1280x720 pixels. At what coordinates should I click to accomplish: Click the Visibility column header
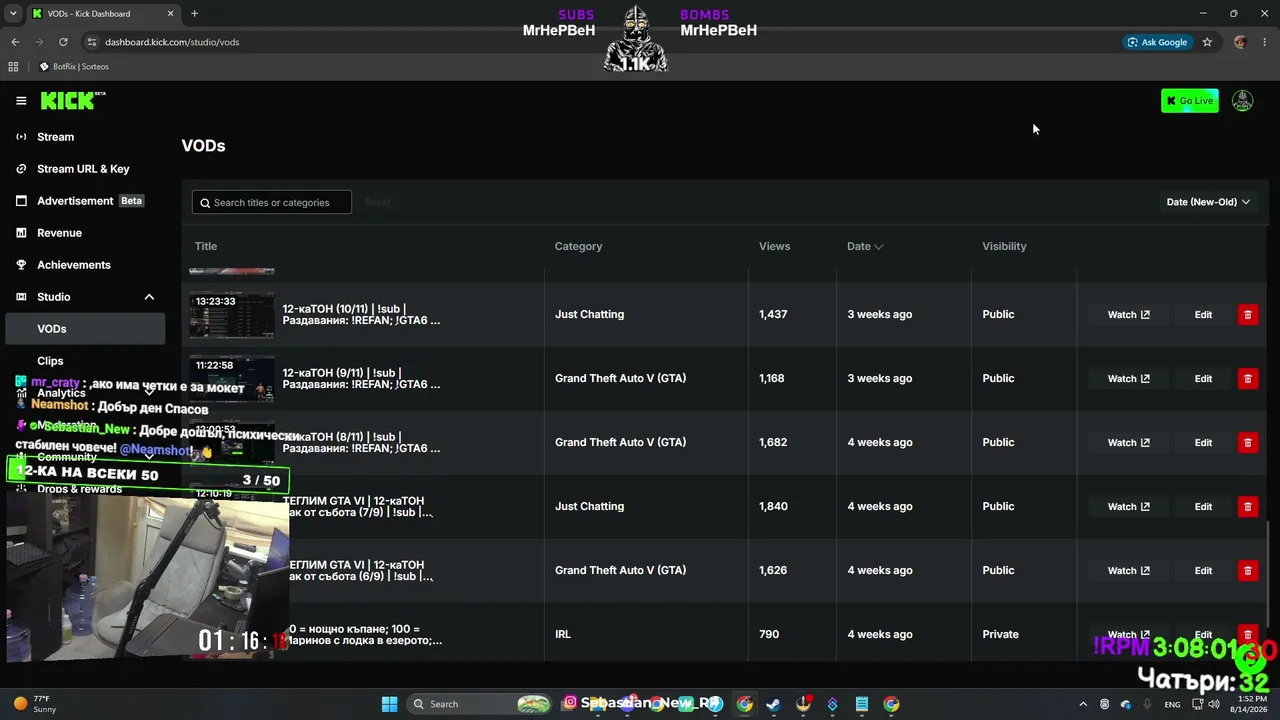(1004, 246)
